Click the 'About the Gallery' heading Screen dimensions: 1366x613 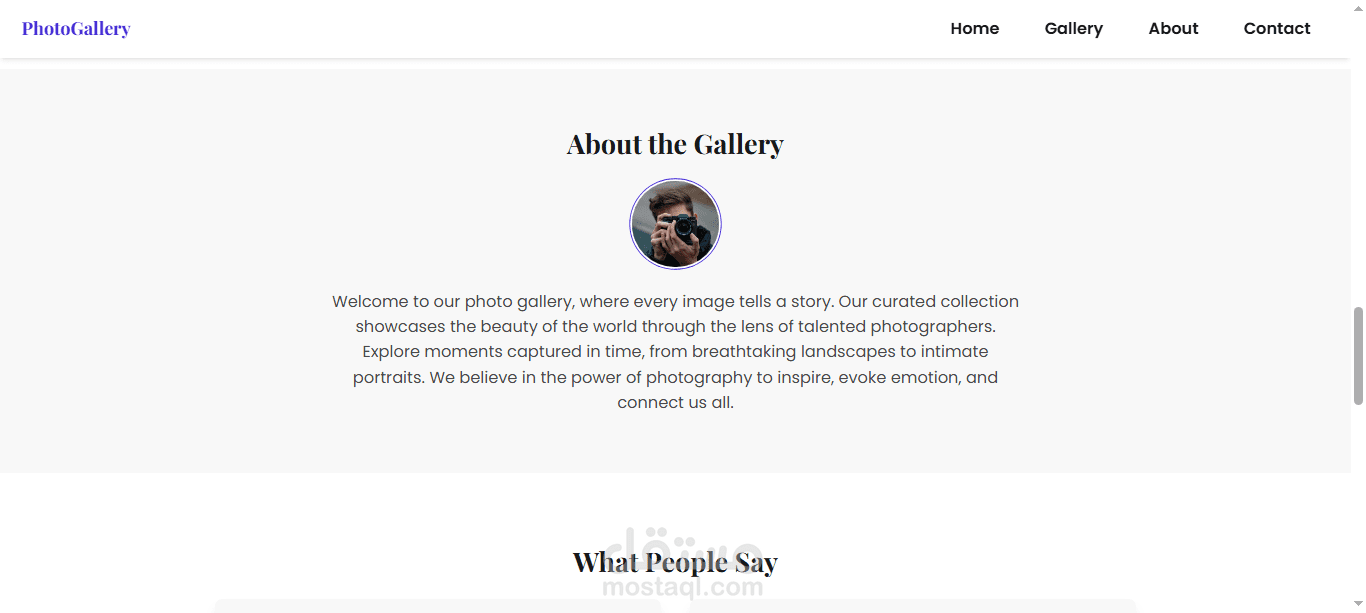click(x=675, y=144)
